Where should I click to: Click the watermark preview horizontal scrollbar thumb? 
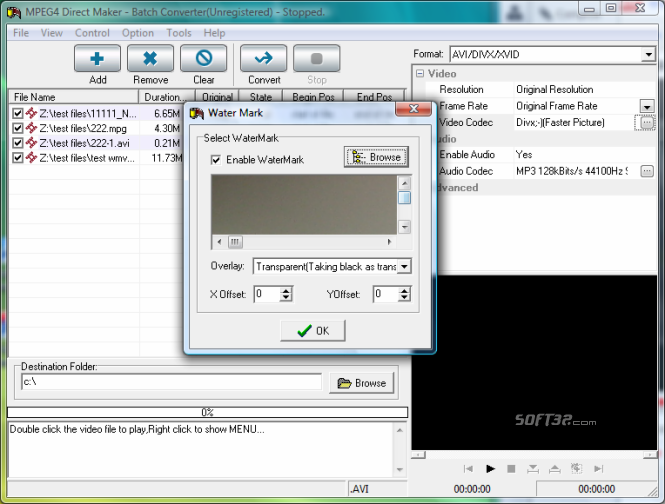coord(235,242)
